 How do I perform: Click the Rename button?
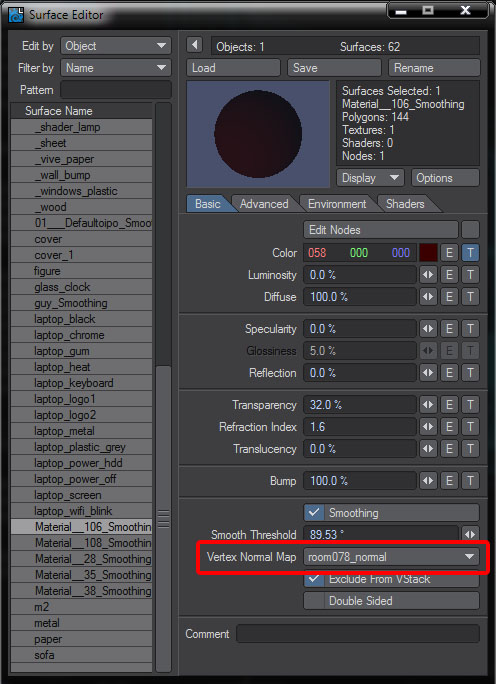[x=434, y=68]
